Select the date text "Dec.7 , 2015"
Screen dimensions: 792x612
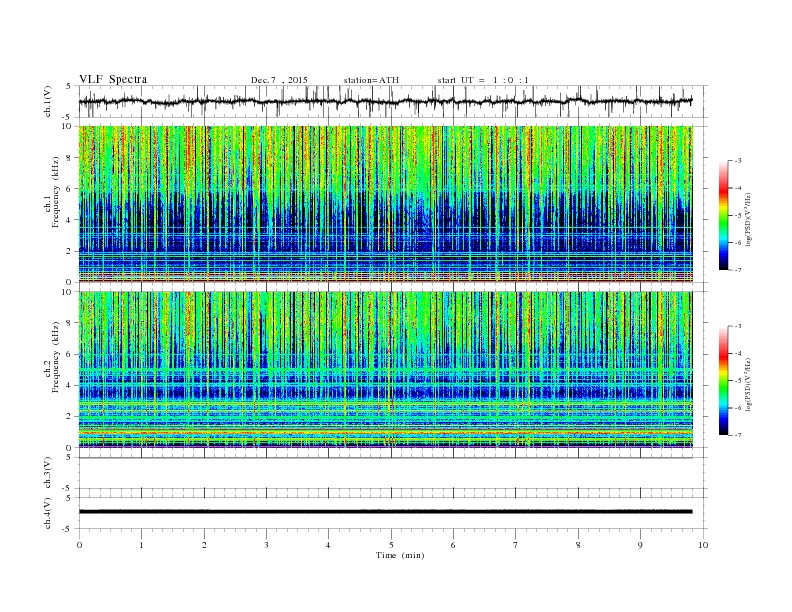tap(279, 80)
